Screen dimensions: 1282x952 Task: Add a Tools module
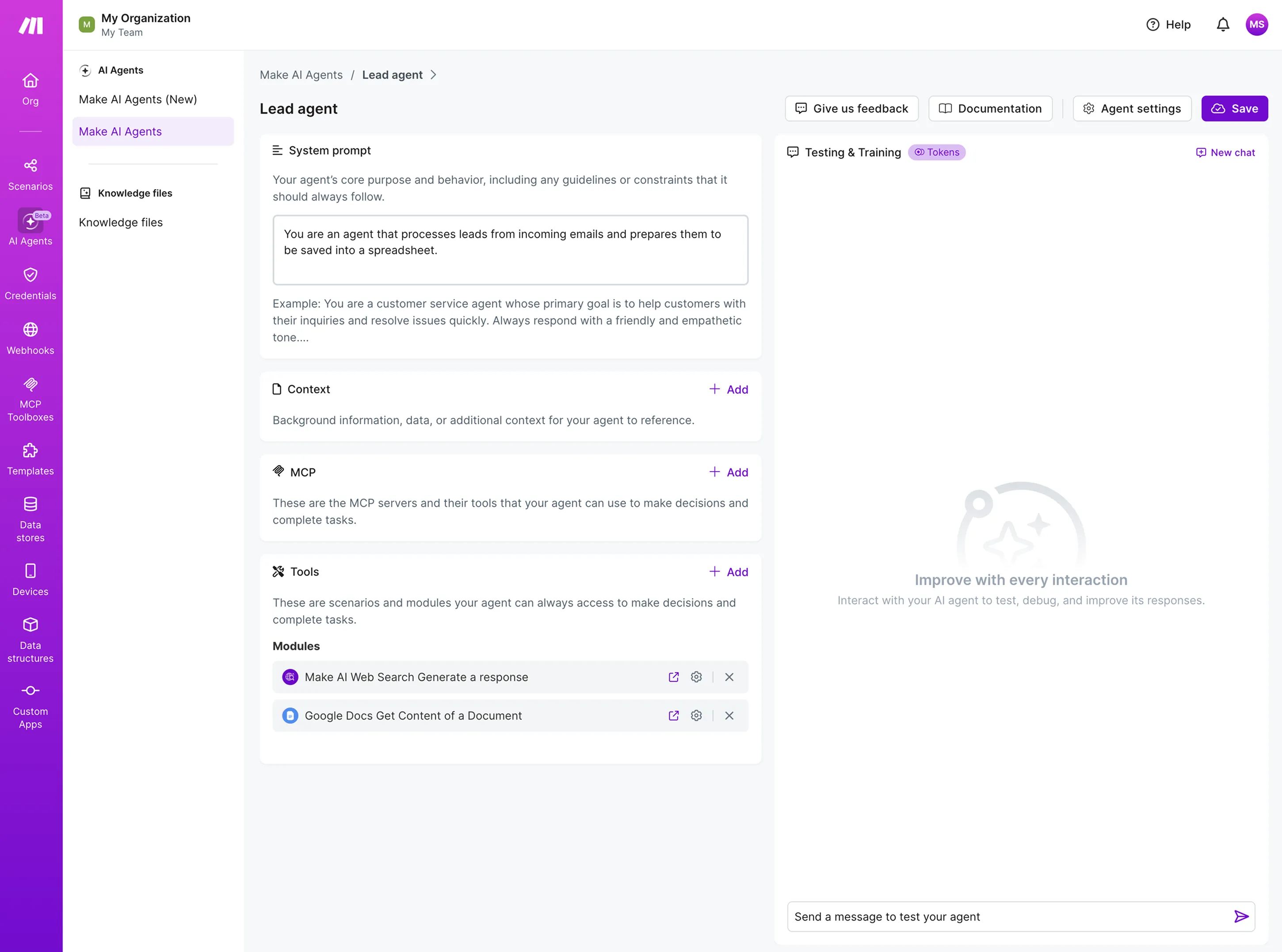(729, 571)
